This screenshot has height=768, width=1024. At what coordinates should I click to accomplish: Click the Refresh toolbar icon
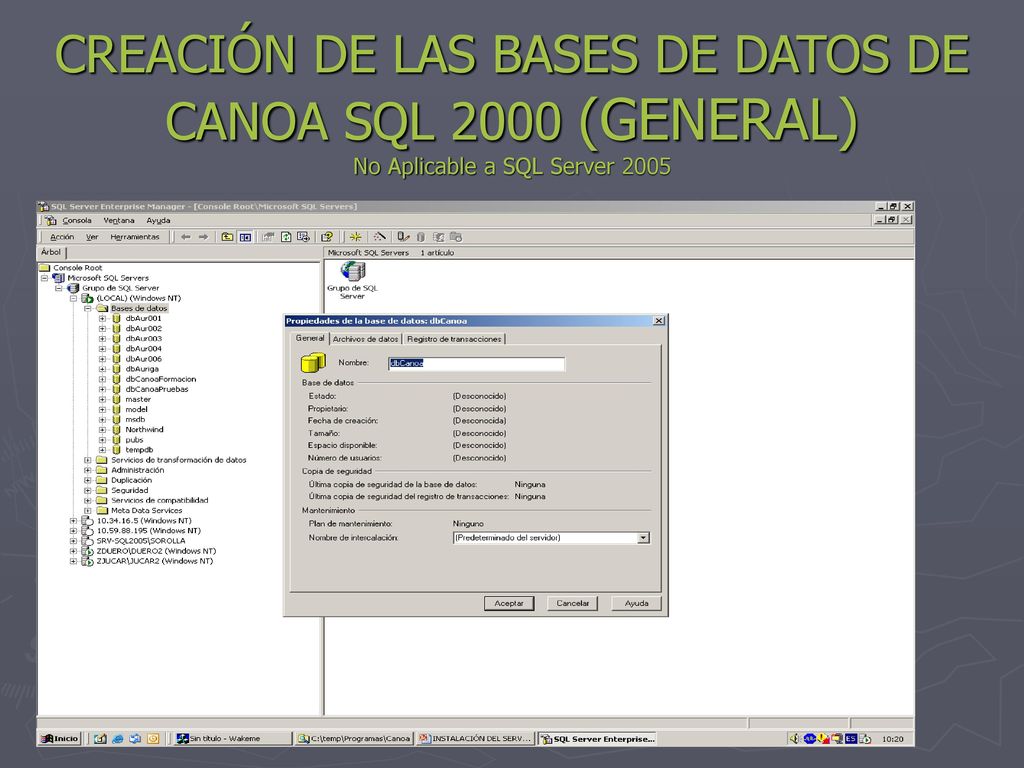coord(286,237)
